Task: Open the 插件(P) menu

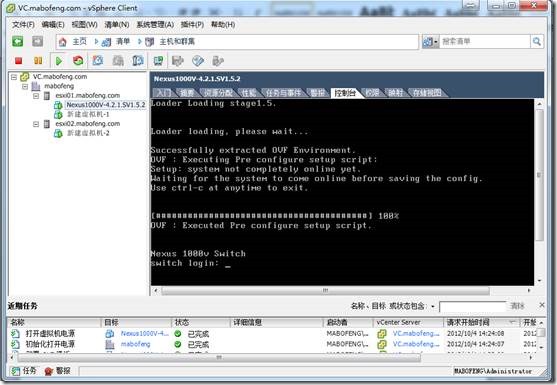Action: 192,25
